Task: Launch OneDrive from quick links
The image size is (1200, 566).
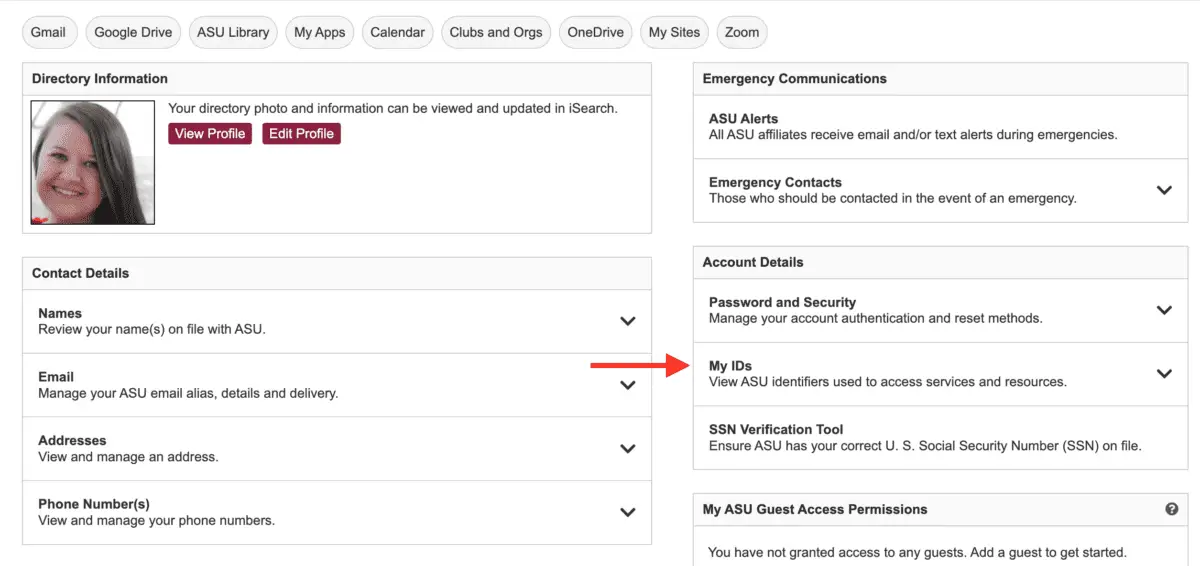Action: click(595, 32)
